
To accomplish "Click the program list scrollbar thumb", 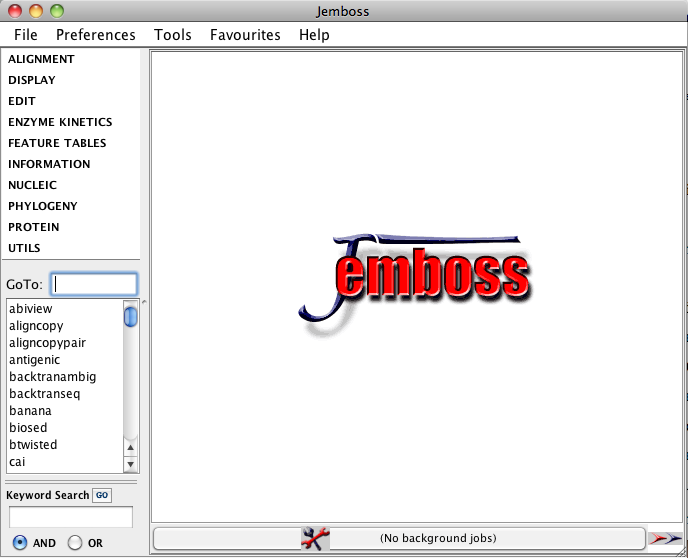I will (x=130, y=317).
